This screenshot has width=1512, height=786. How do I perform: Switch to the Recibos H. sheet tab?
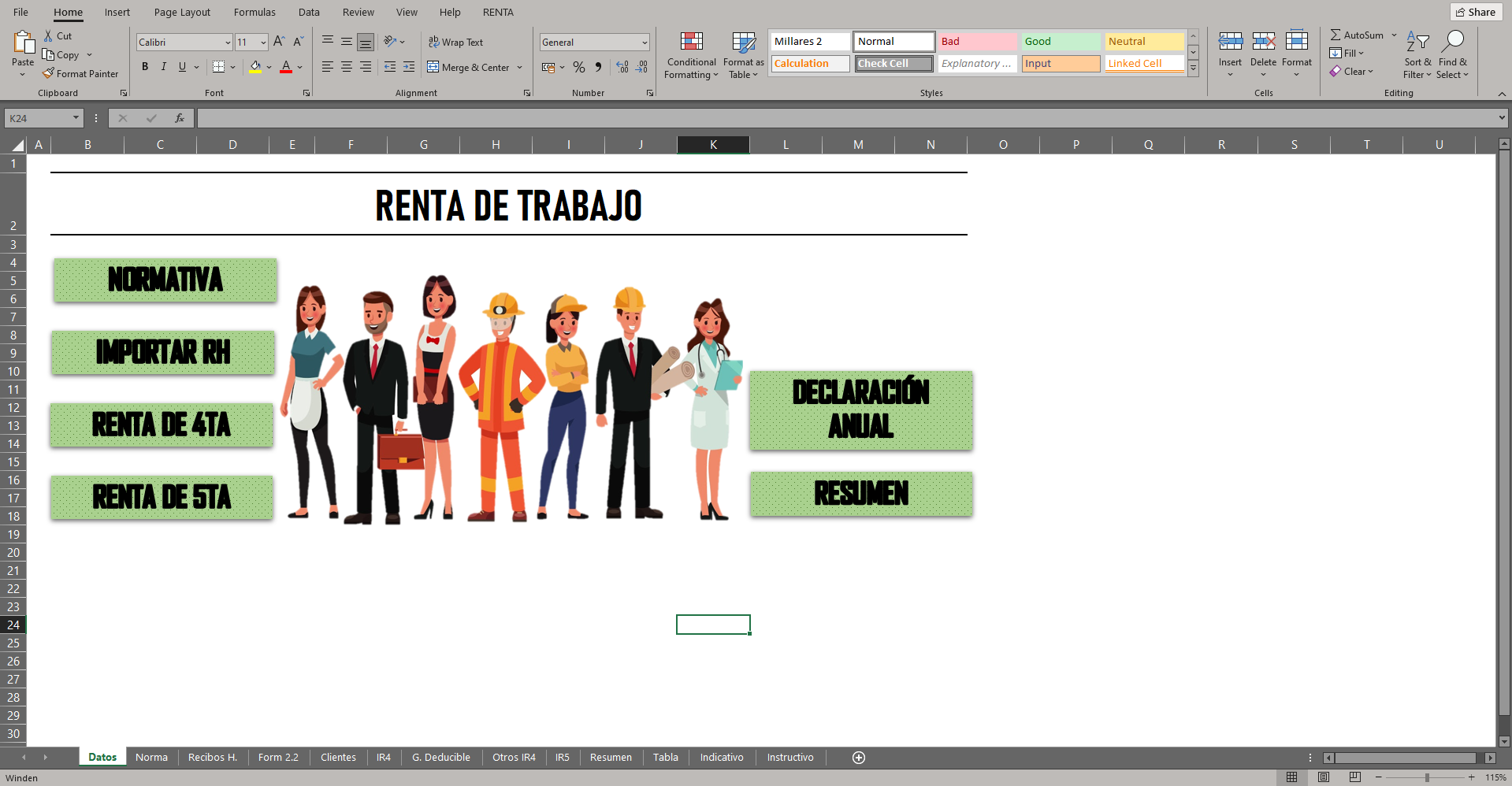(x=213, y=758)
